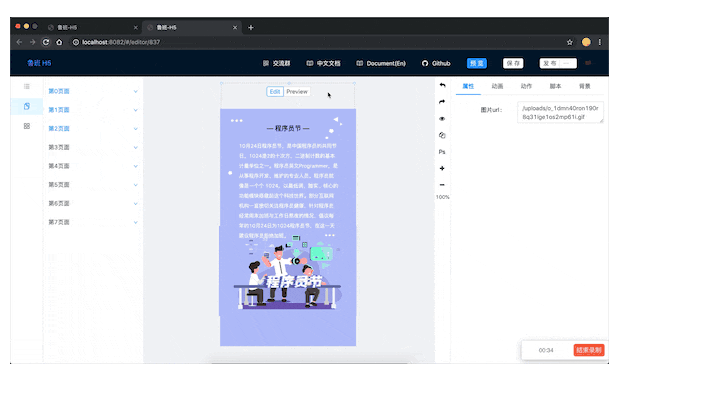
Task: Bookmark this page with star icon
Action: (569, 42)
